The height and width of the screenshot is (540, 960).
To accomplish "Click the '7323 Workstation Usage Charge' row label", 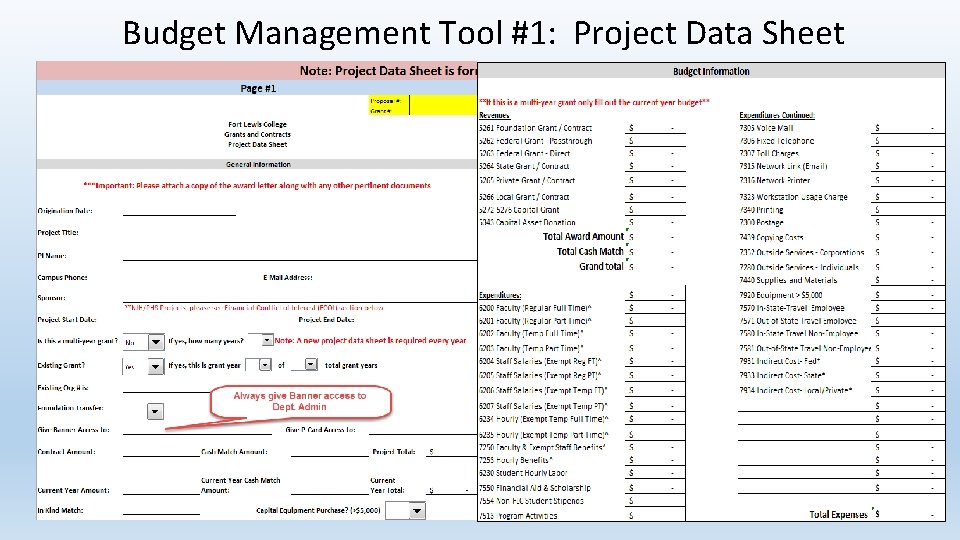I will point(793,197).
